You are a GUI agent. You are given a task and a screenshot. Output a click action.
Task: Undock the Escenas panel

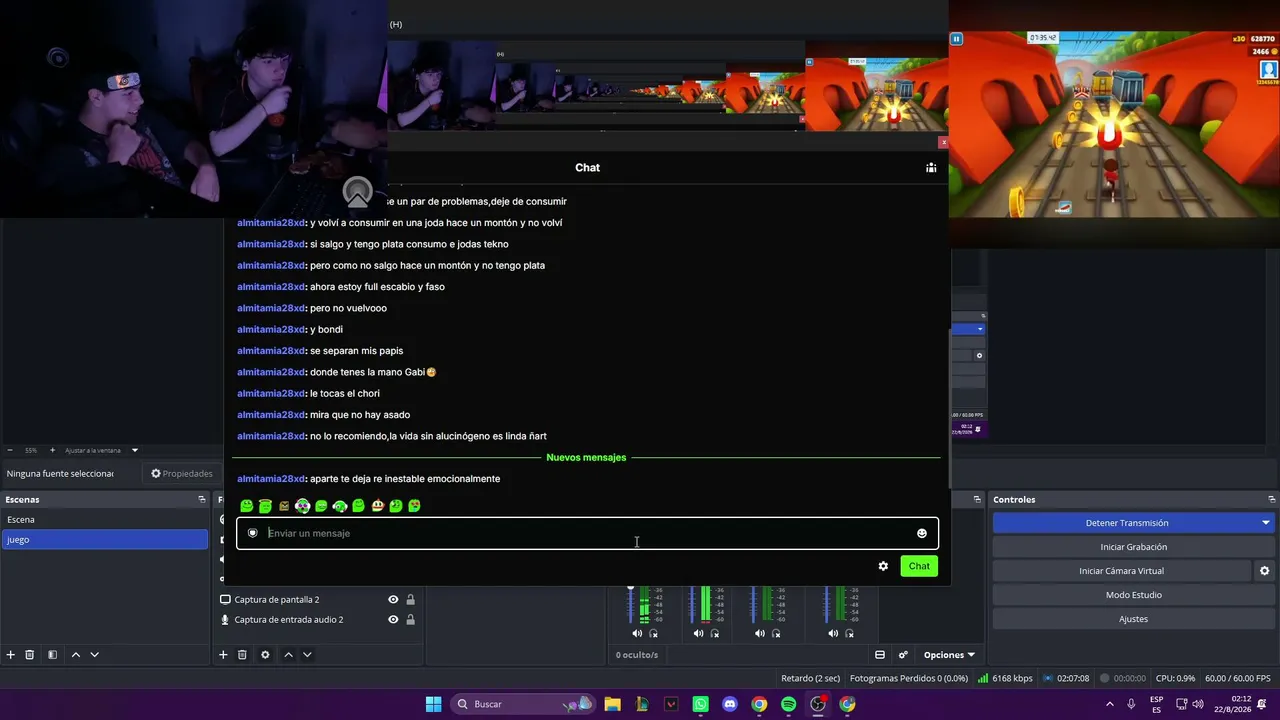tap(202, 499)
